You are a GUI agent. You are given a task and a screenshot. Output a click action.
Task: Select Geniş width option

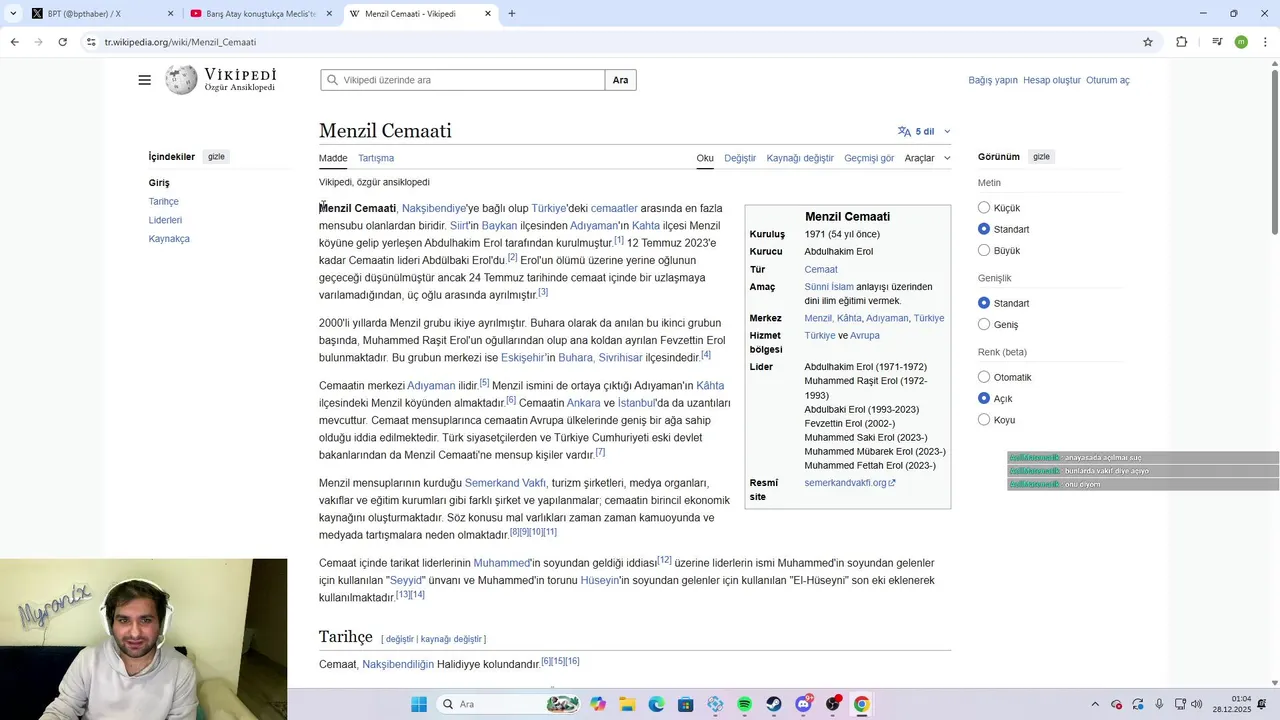point(984,324)
